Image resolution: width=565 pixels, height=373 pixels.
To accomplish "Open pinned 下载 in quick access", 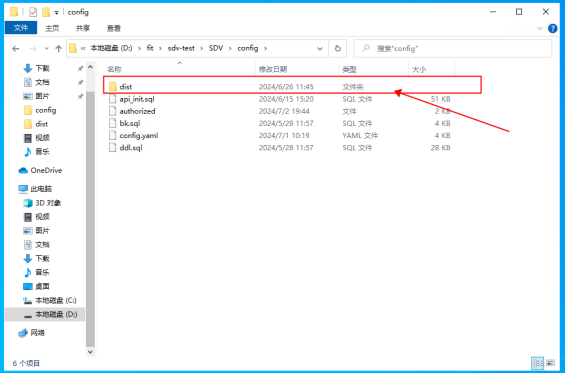I will (43, 68).
